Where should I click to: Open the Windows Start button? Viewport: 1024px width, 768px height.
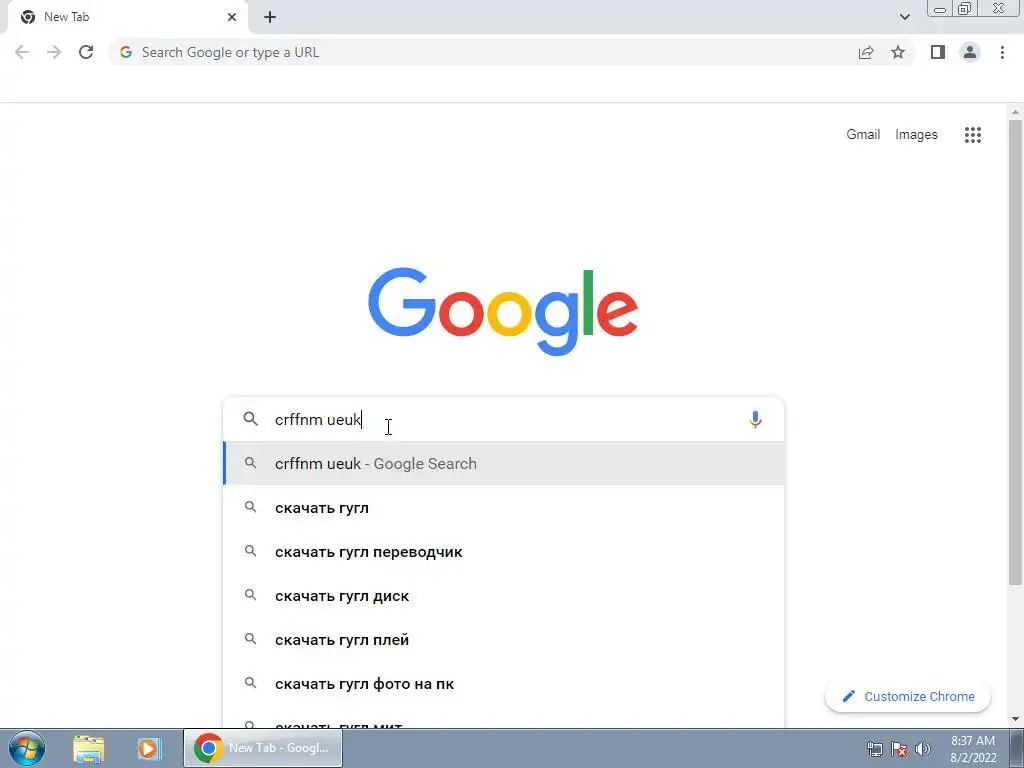point(27,748)
